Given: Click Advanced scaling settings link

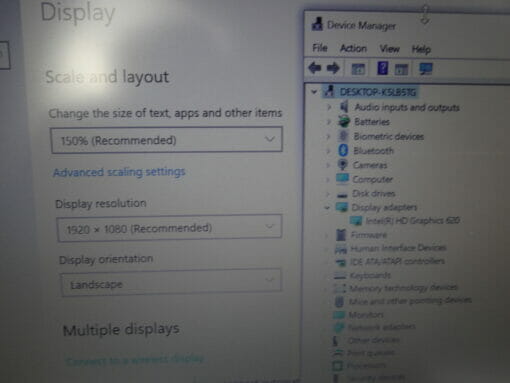Looking at the screenshot, I should coord(119,172).
